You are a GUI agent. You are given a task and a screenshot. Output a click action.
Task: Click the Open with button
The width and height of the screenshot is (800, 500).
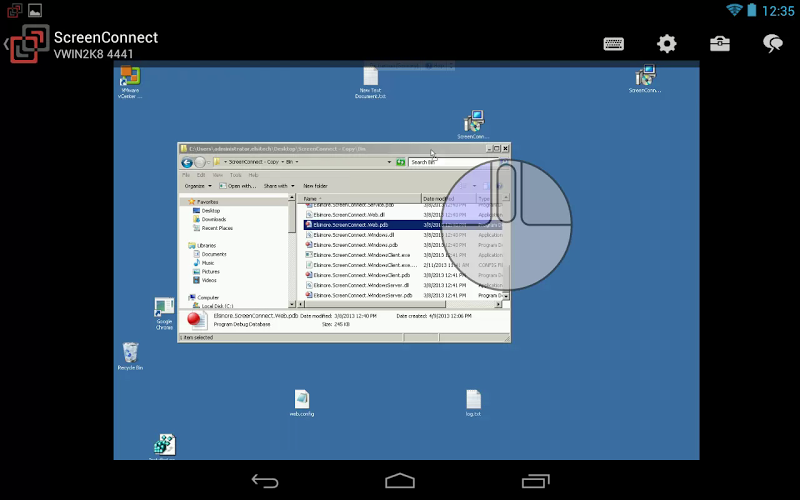[x=238, y=186]
